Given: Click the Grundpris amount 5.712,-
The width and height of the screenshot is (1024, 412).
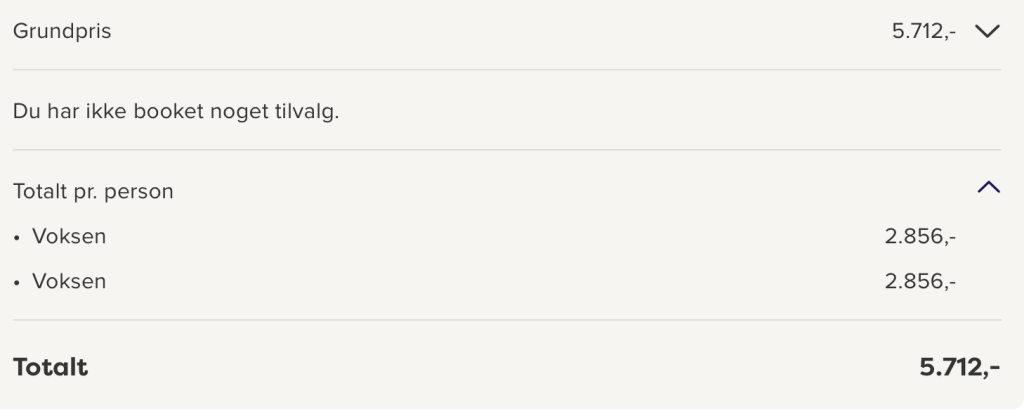Looking at the screenshot, I should (924, 32).
